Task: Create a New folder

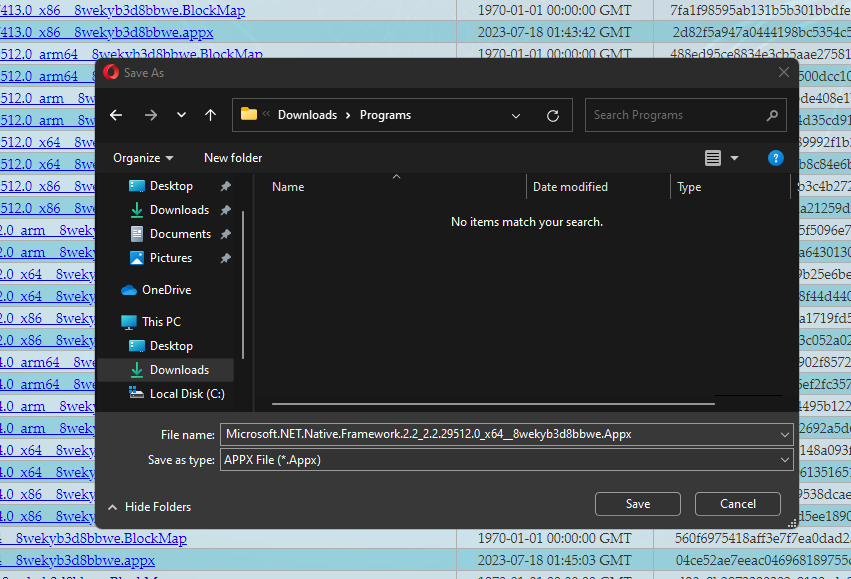Action: [233, 158]
